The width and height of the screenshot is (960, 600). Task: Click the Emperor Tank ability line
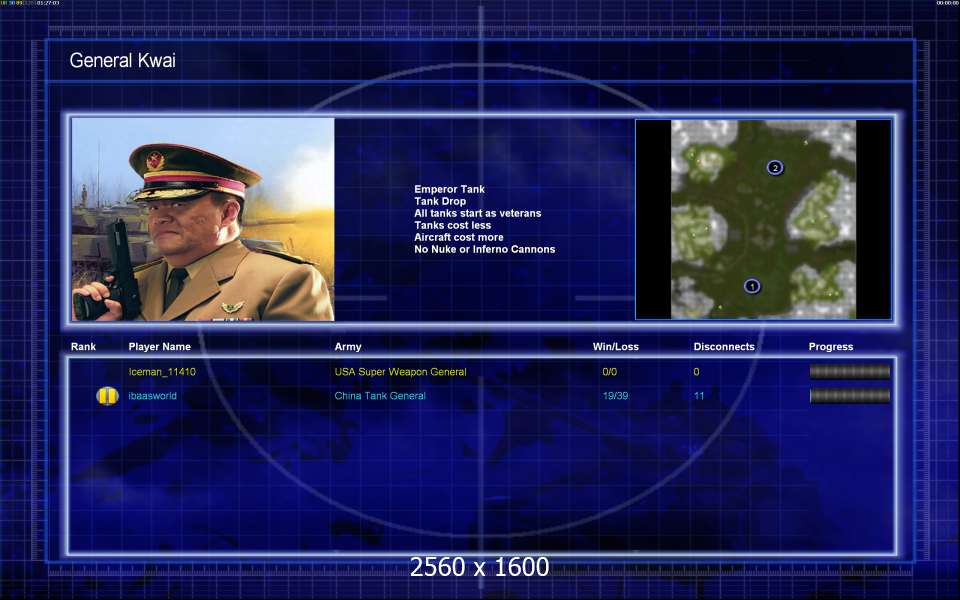449,189
